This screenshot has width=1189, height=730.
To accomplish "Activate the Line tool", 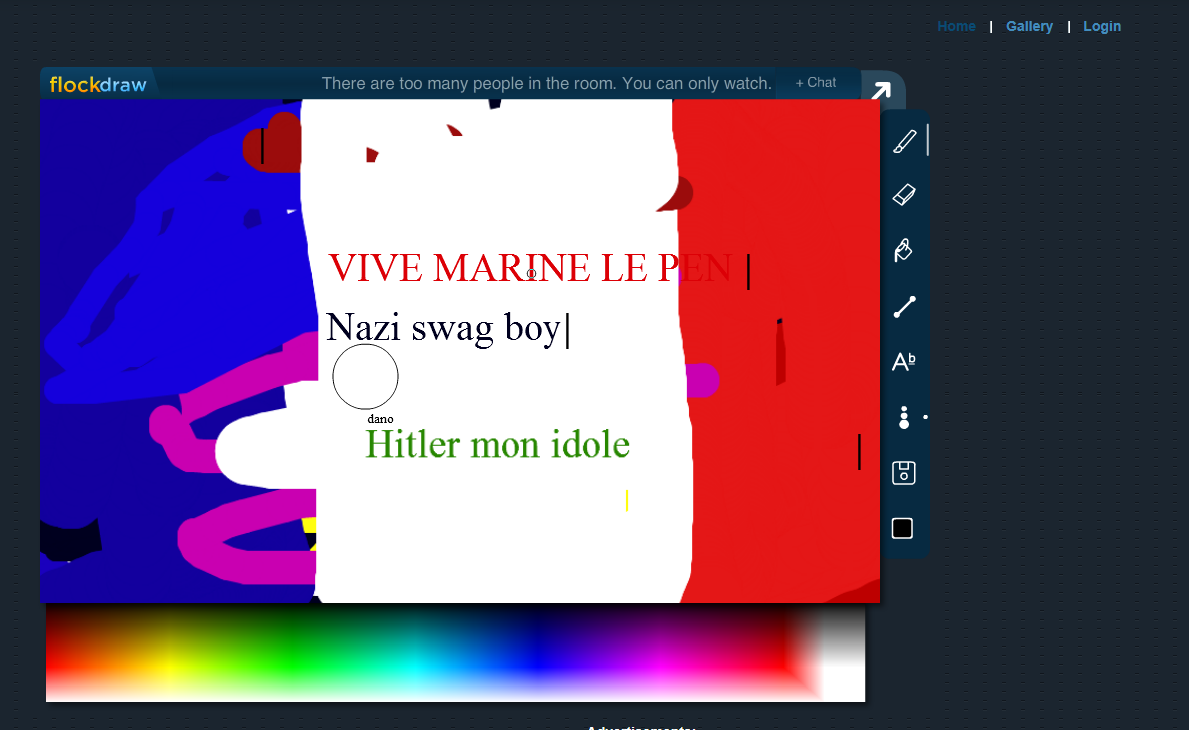I will [x=904, y=307].
